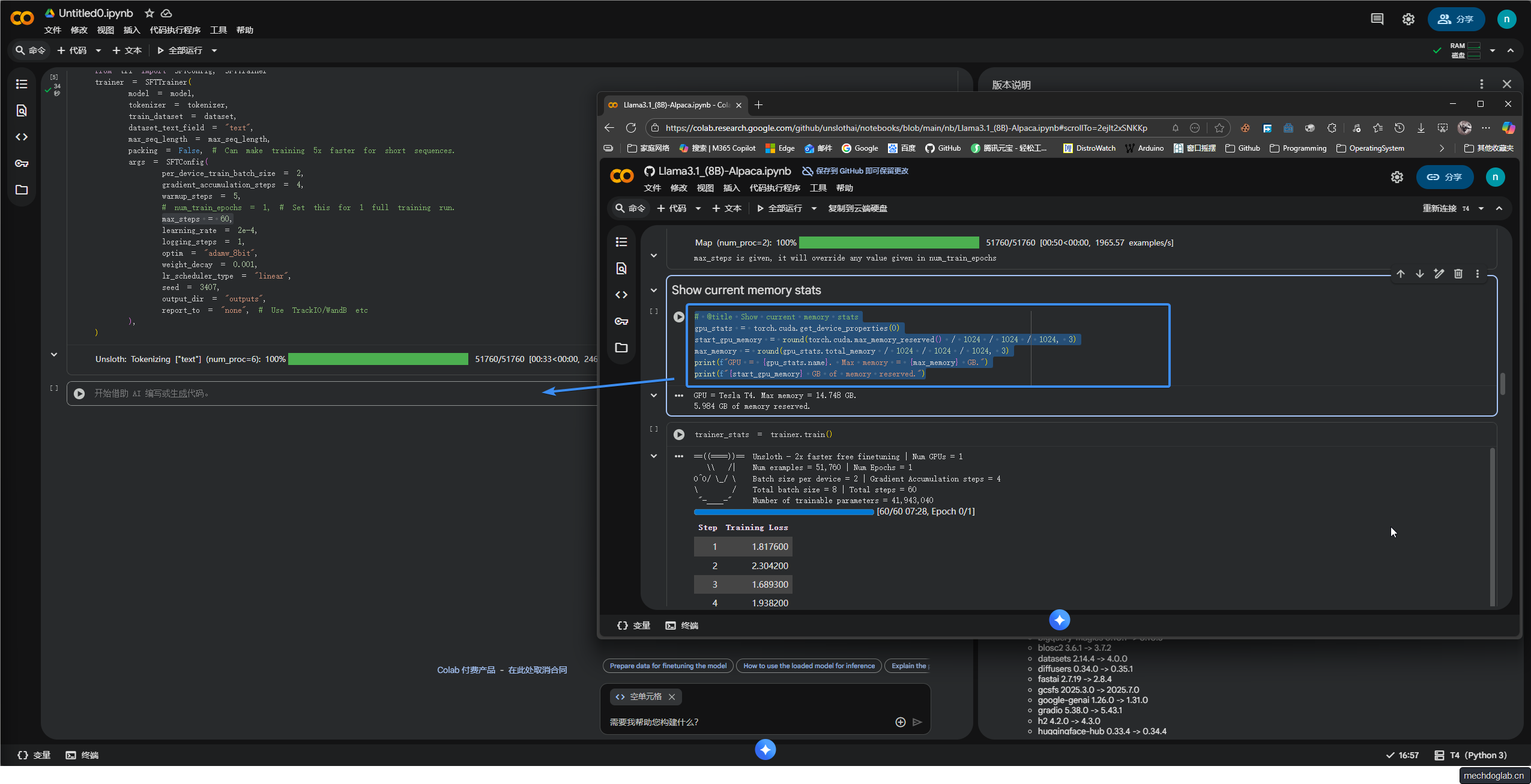
Task: Remove the 空单元格 chip with its X
Action: click(x=672, y=697)
